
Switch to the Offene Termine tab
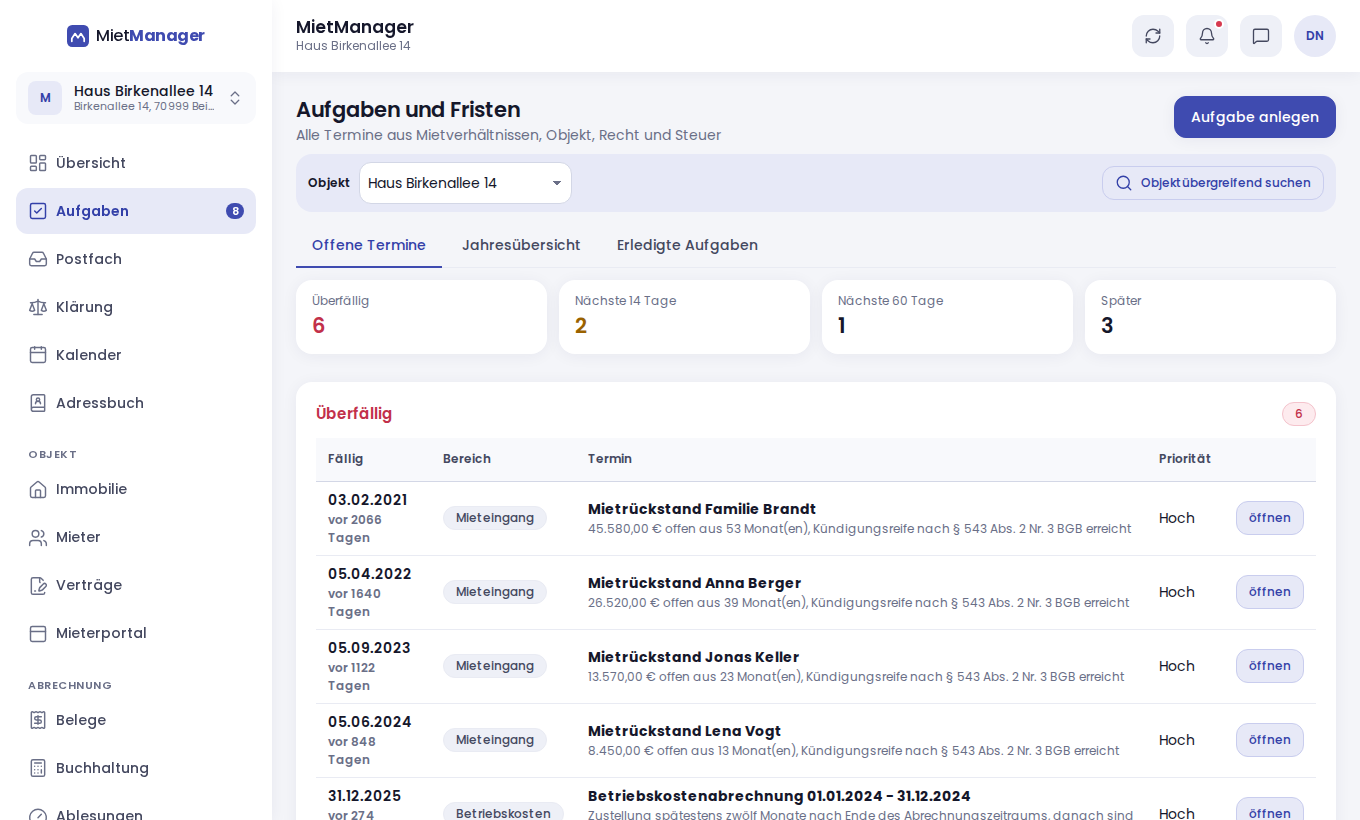coord(369,245)
